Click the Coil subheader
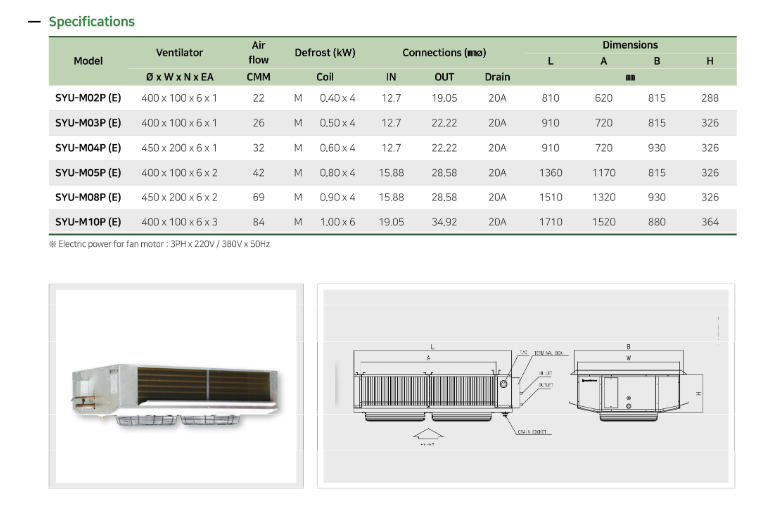This screenshot has width=782, height=519. [x=325, y=77]
